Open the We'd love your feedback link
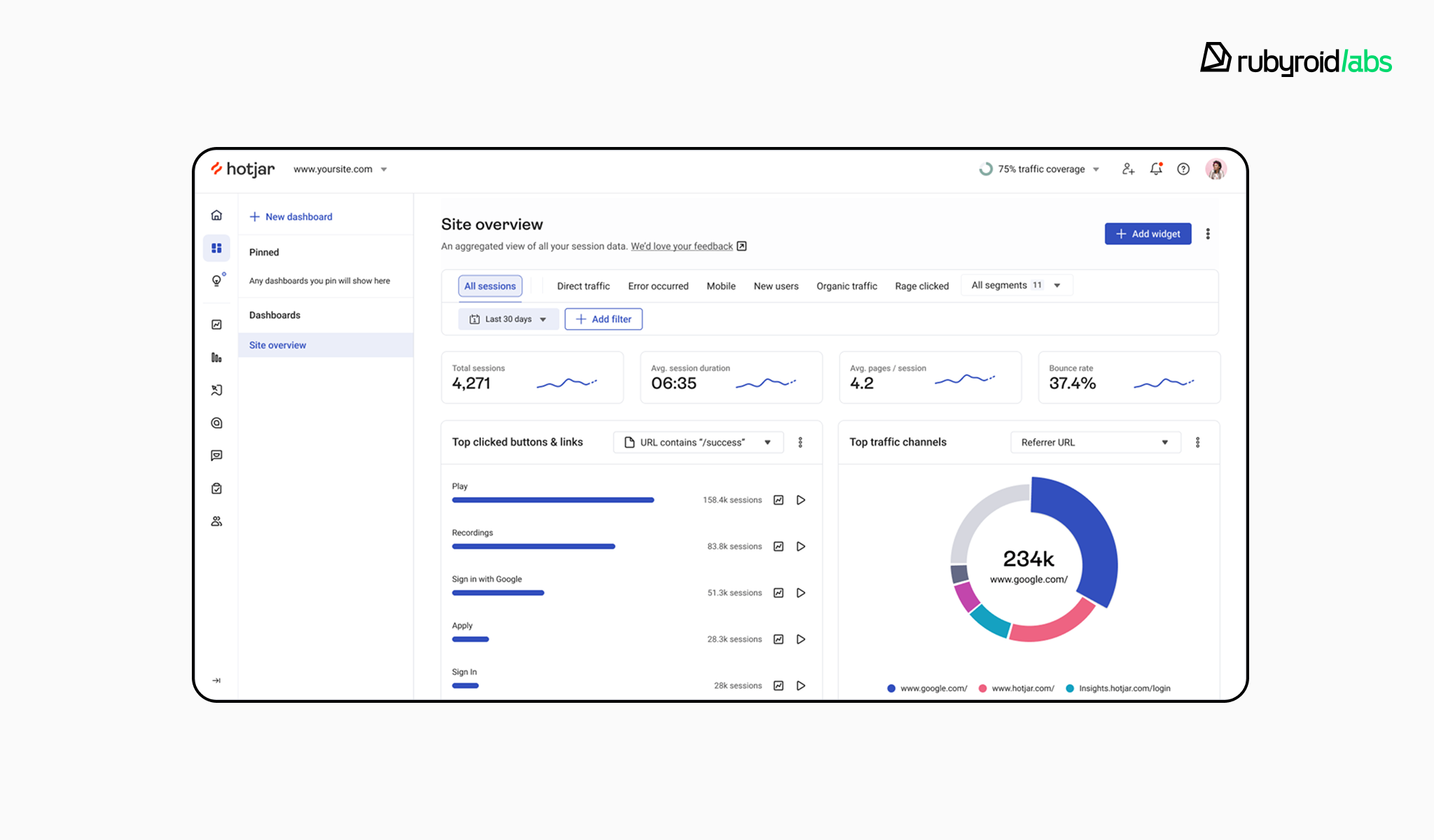This screenshot has height=840, width=1434. tap(682, 246)
